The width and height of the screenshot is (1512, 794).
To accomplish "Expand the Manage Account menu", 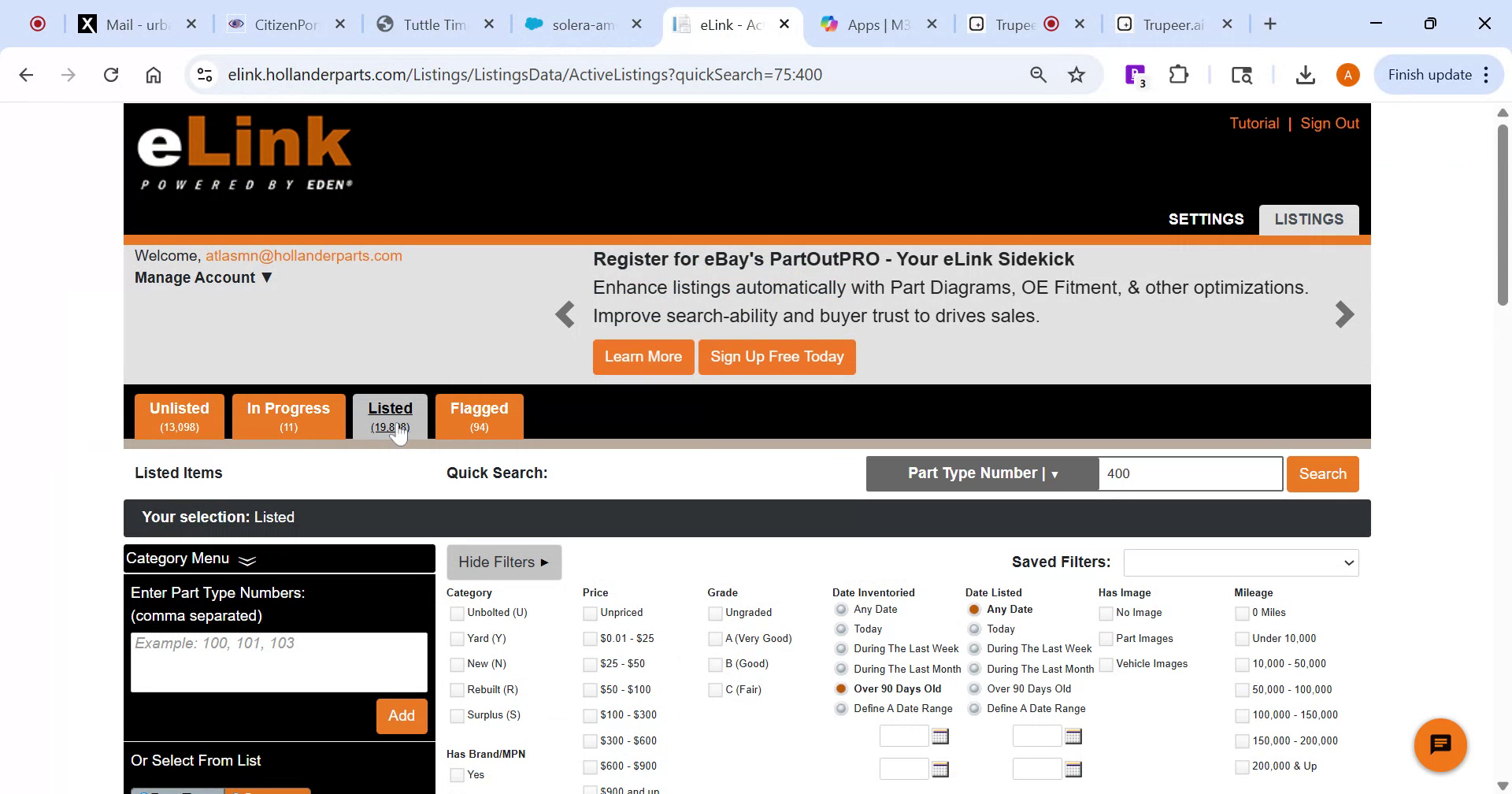I will tap(203, 277).
